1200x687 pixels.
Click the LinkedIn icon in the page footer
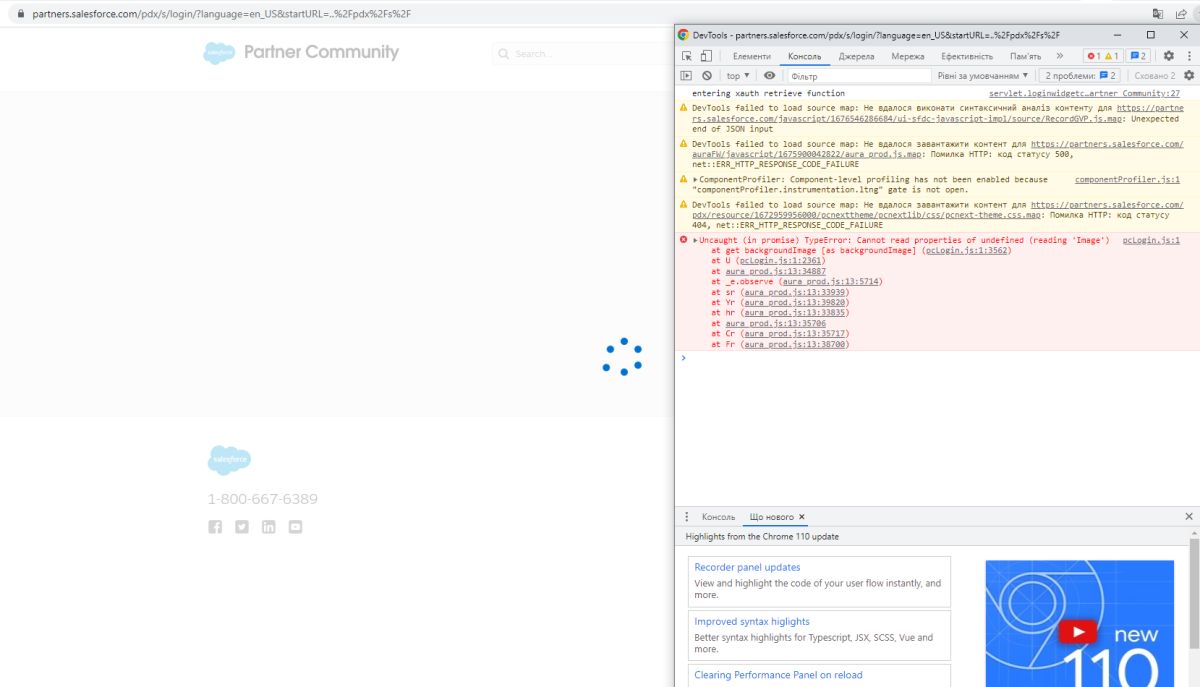268,527
